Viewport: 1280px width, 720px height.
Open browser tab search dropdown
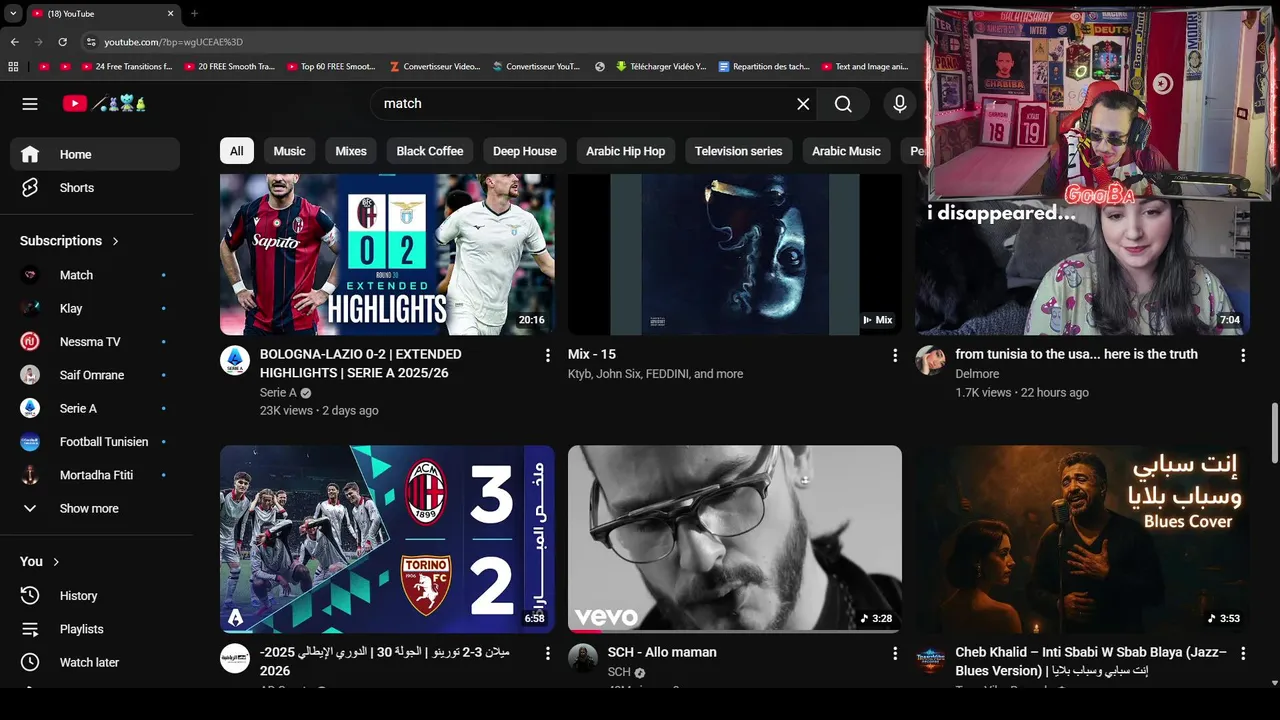click(13, 13)
